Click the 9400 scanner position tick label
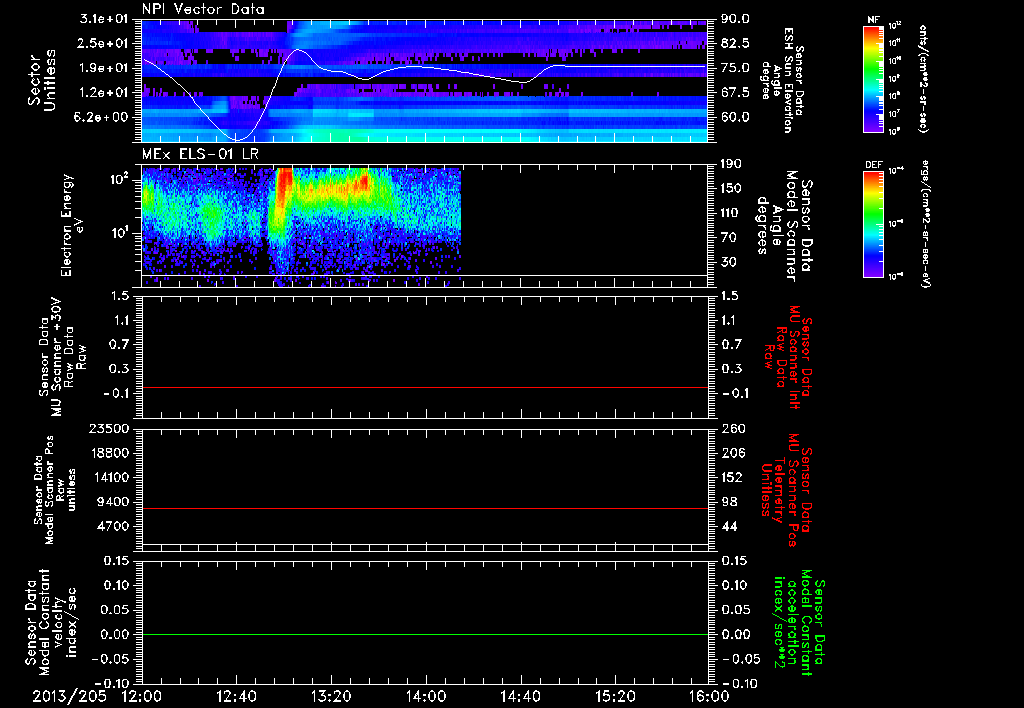Screen dimensions: 1024x708 pos(115,502)
